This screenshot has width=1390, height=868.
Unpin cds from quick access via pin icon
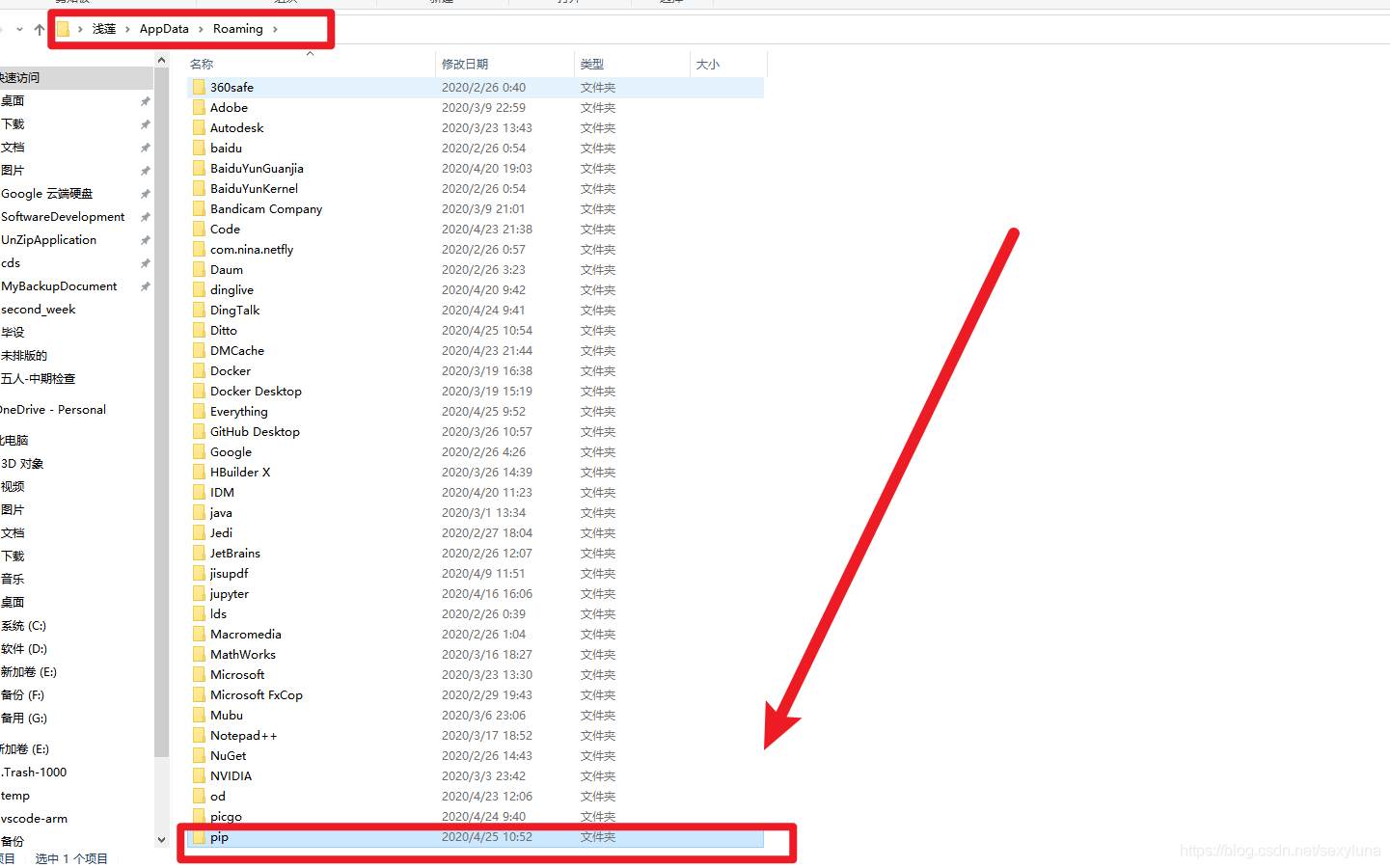click(145, 263)
